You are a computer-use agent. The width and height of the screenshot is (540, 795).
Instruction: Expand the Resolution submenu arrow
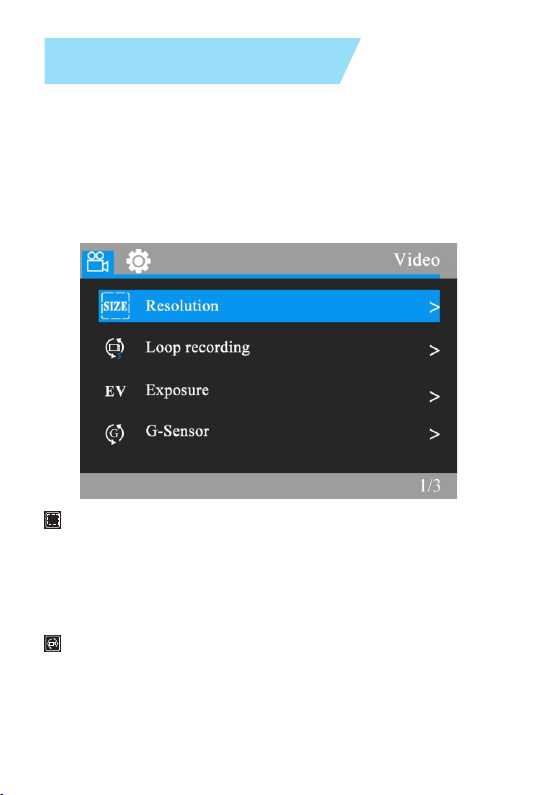coord(434,307)
